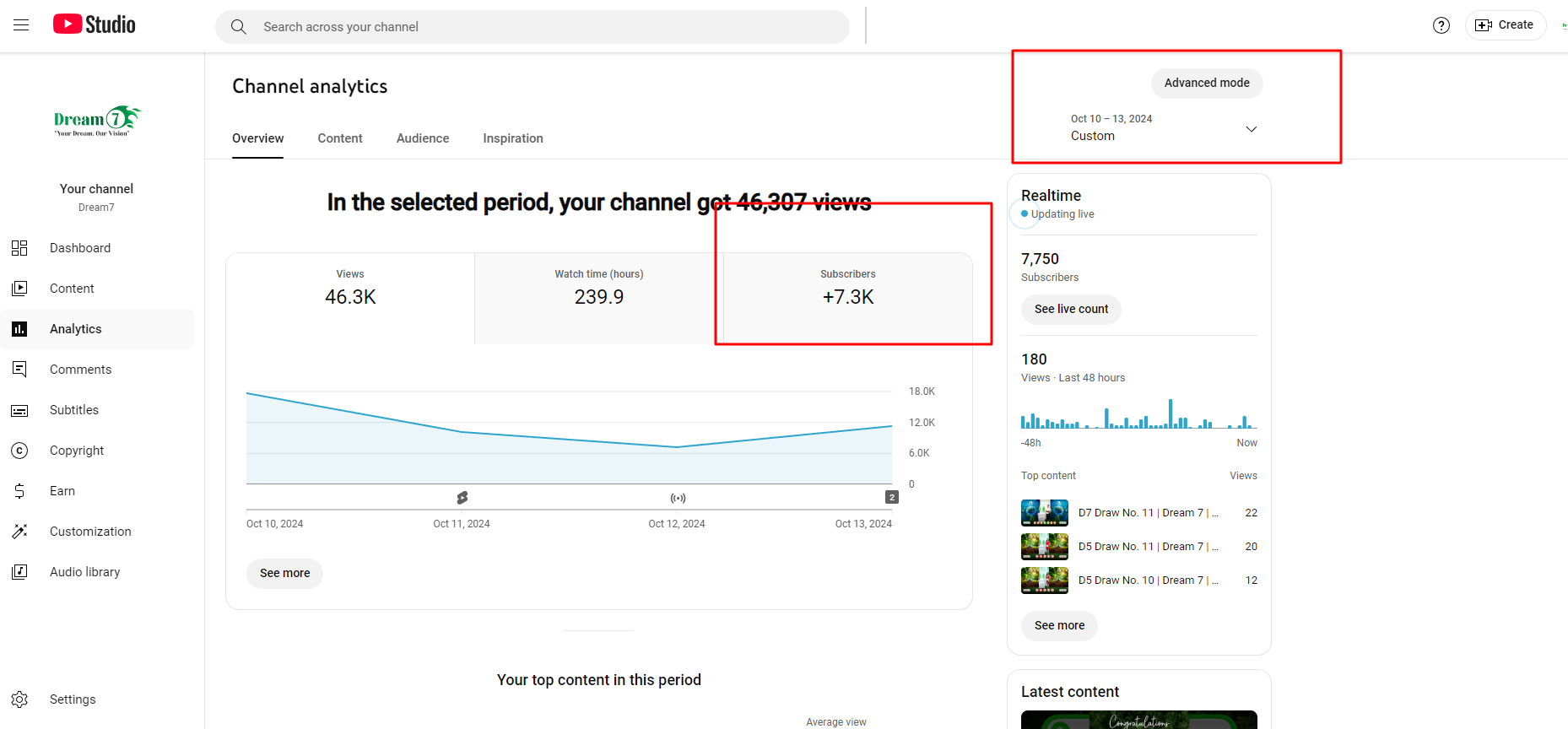Open the Dashboard from the sidebar
This screenshot has width=1568, height=729.
click(80, 248)
